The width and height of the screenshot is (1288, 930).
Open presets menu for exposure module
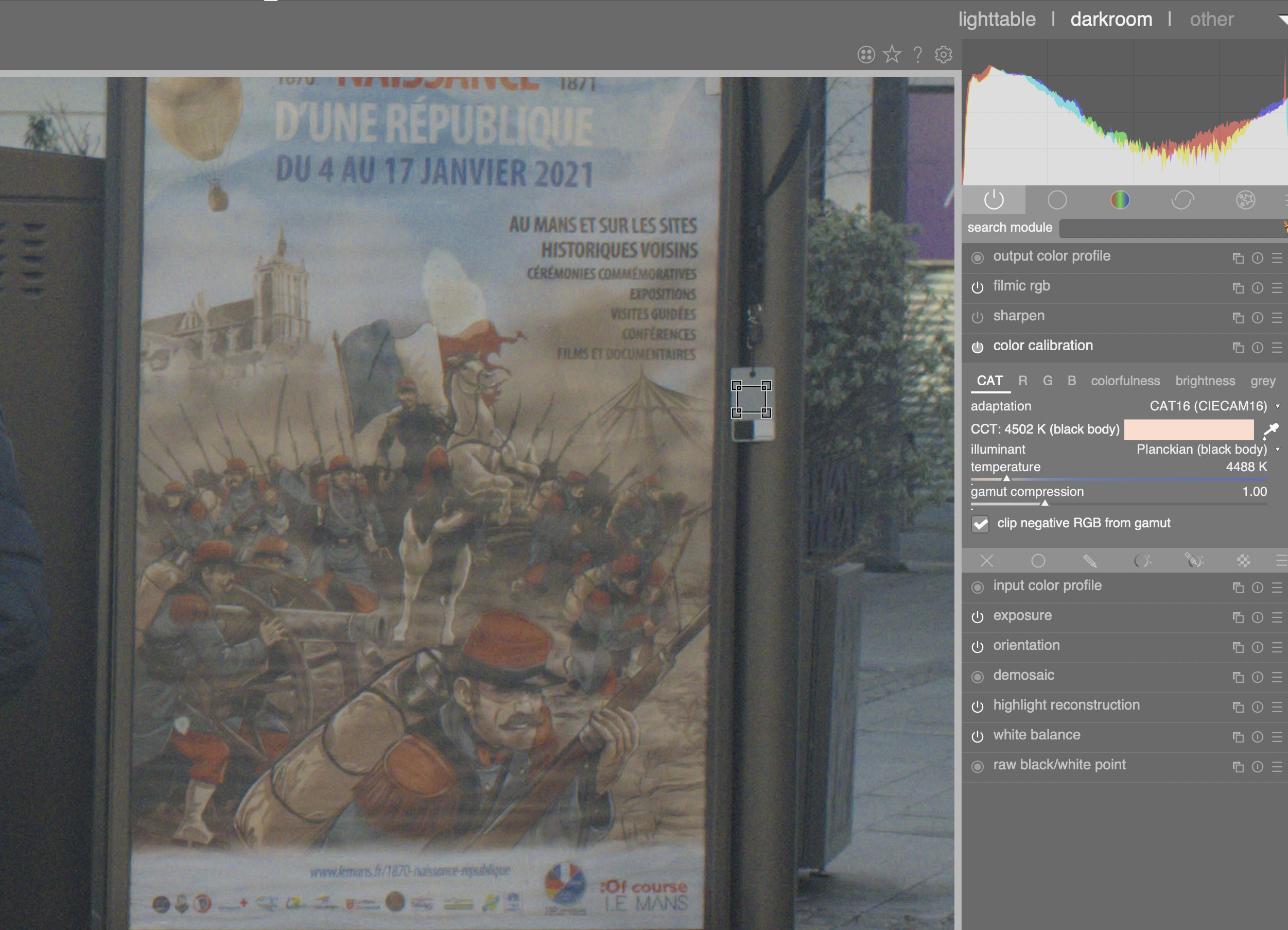click(1277, 617)
